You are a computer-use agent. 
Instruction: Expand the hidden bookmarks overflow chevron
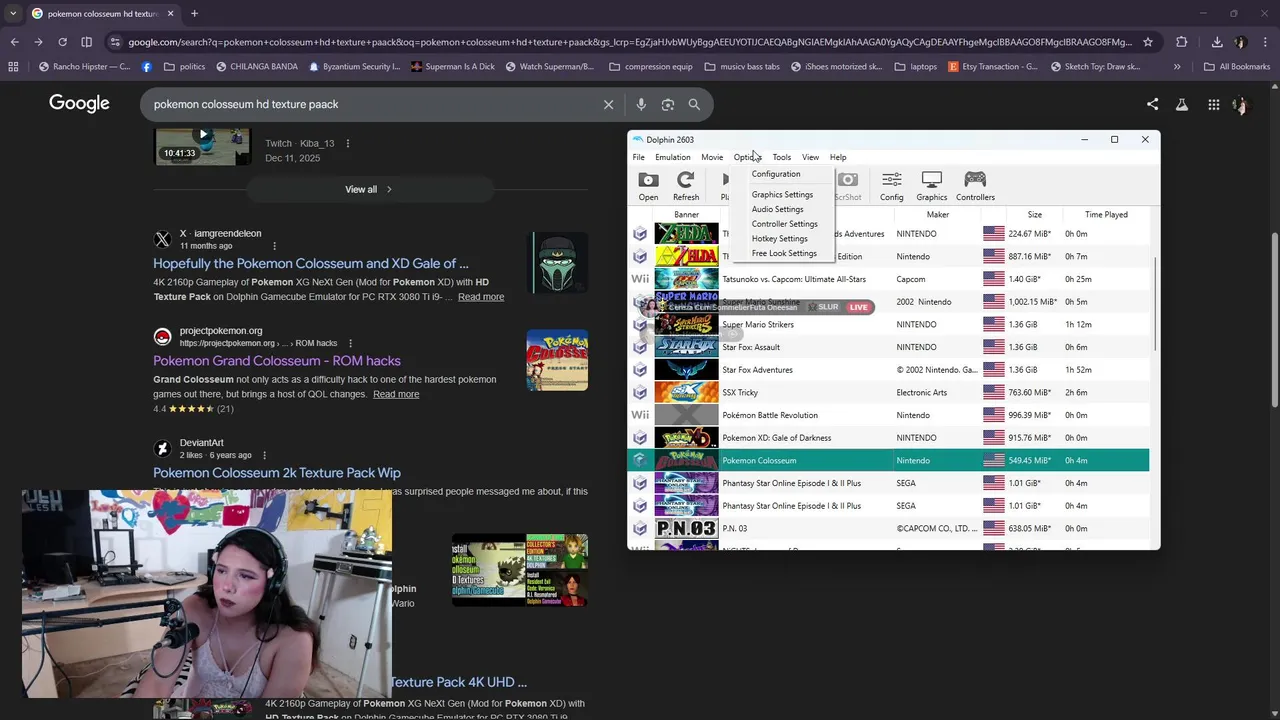[x=1177, y=67]
